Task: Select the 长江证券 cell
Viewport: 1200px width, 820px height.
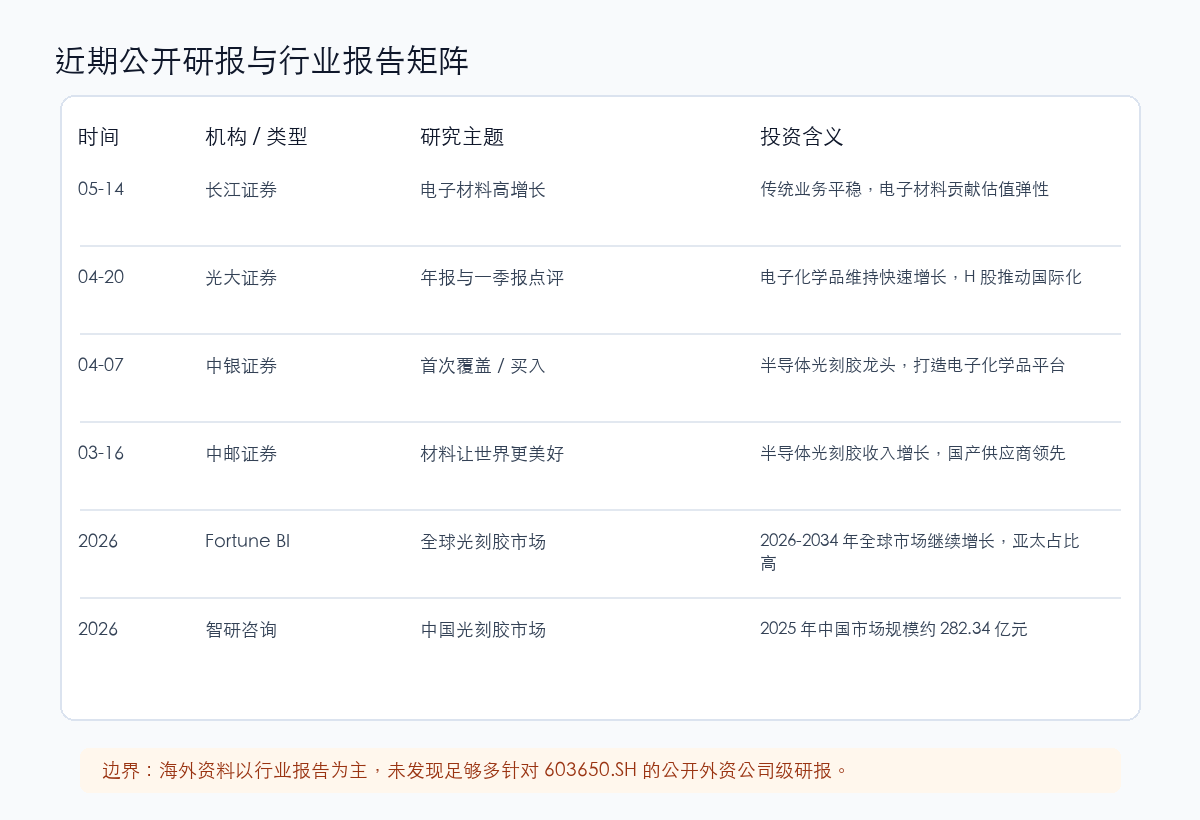Action: click(x=241, y=189)
